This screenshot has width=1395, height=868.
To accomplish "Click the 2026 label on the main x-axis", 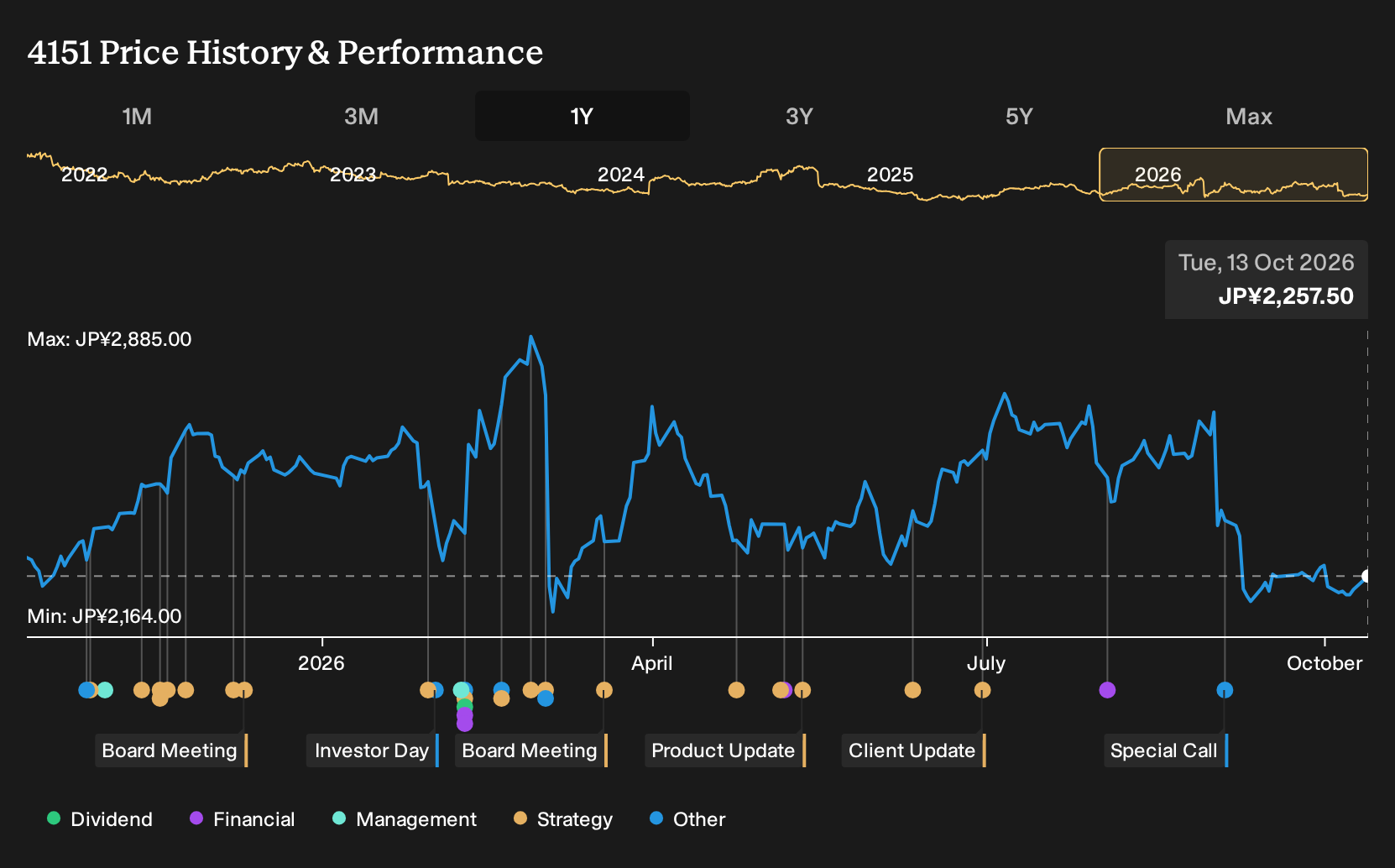I will 321,663.
